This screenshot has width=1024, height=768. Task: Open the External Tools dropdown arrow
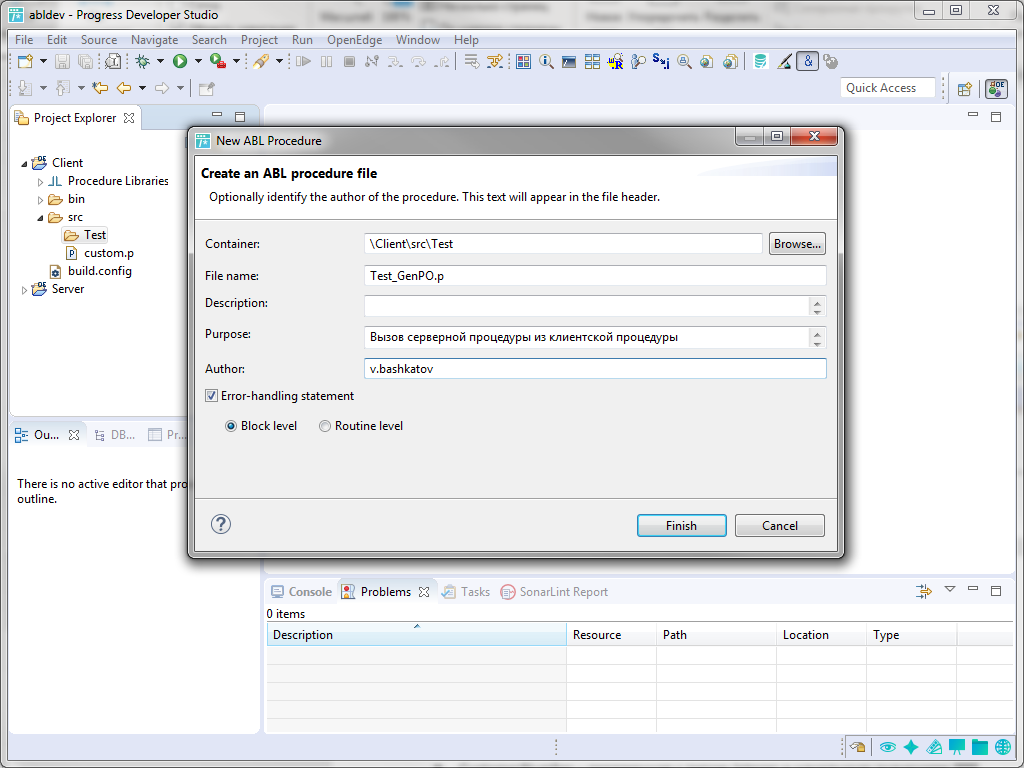236,61
